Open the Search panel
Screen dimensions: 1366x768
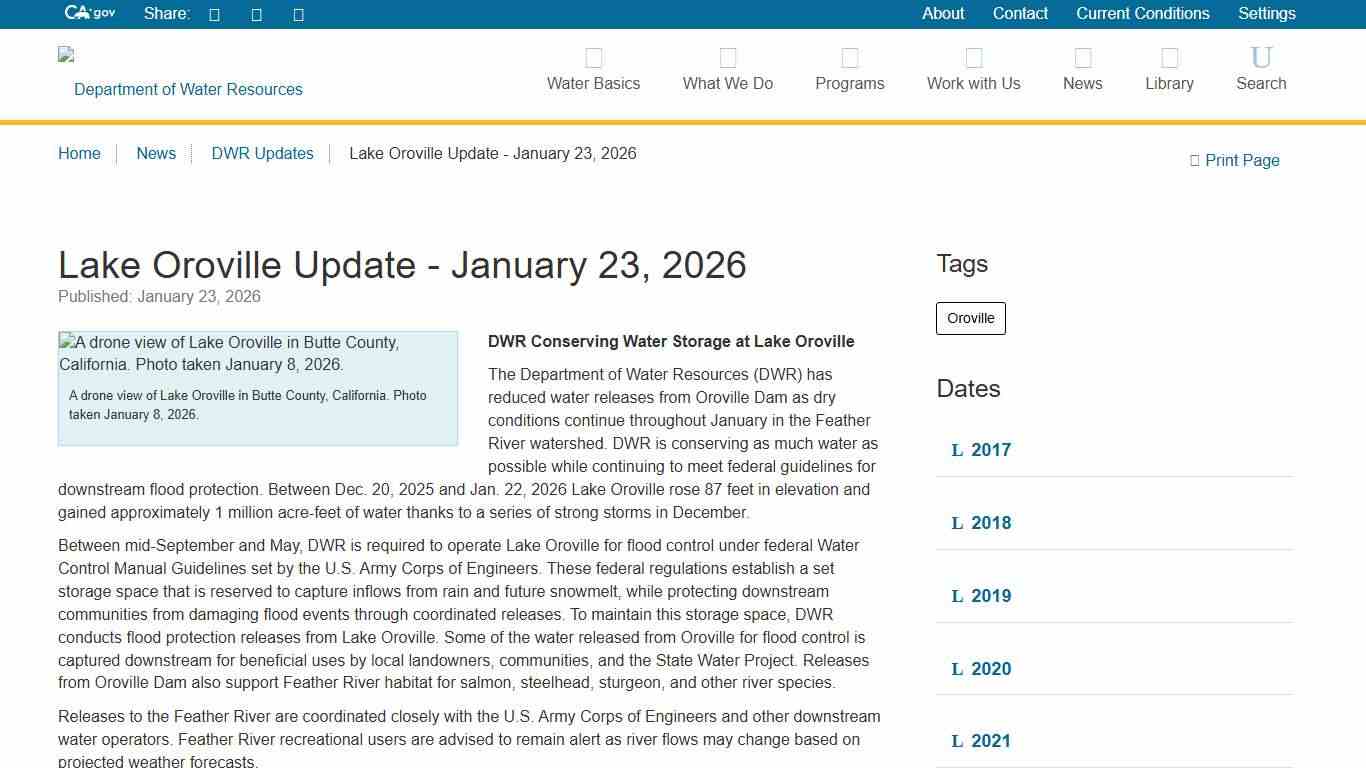coord(1260,69)
